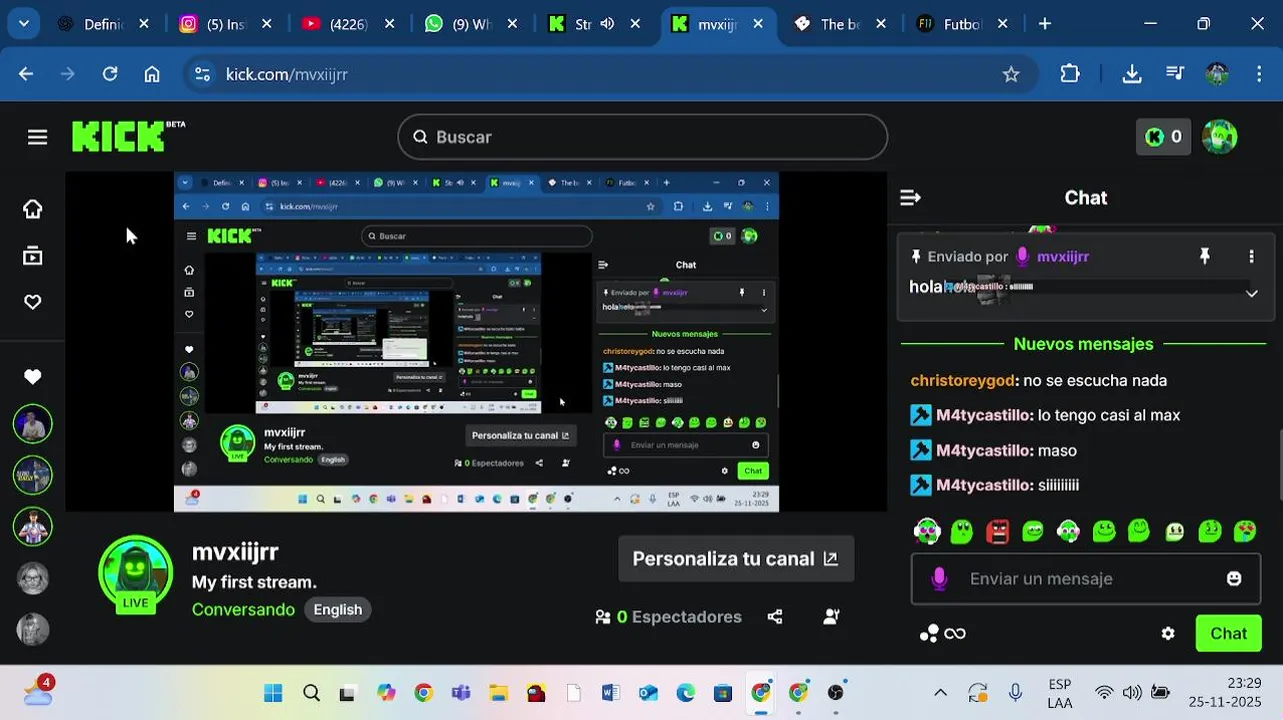Click the mvxiijrr live avatar

(x=135, y=574)
